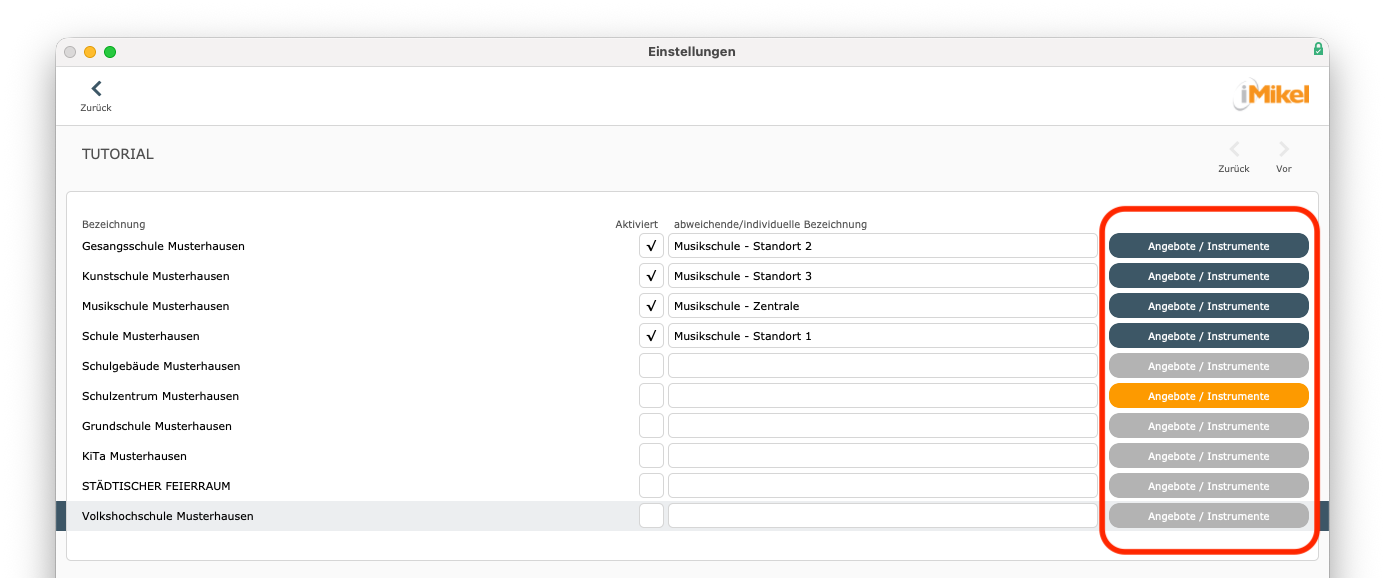Click the field containing Musikschule - Zentrale
The image size is (1385, 578).
click(x=882, y=306)
